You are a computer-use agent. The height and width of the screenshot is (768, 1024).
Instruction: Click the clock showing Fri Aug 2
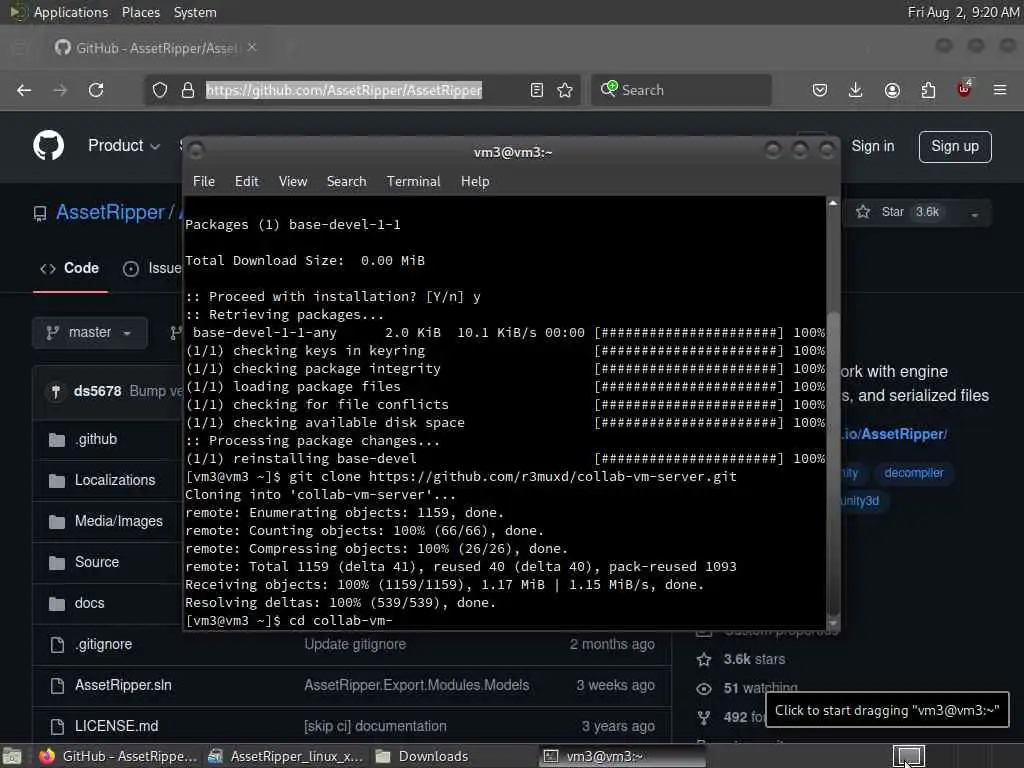[x=963, y=12]
